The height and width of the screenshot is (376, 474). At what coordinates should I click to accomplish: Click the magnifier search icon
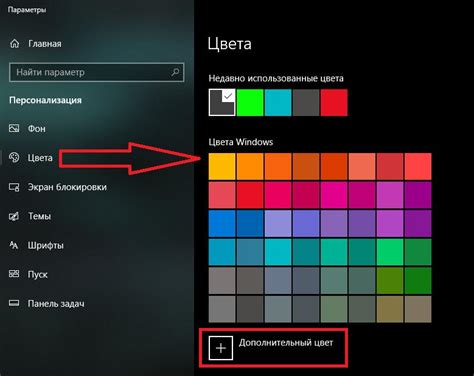[x=175, y=72]
